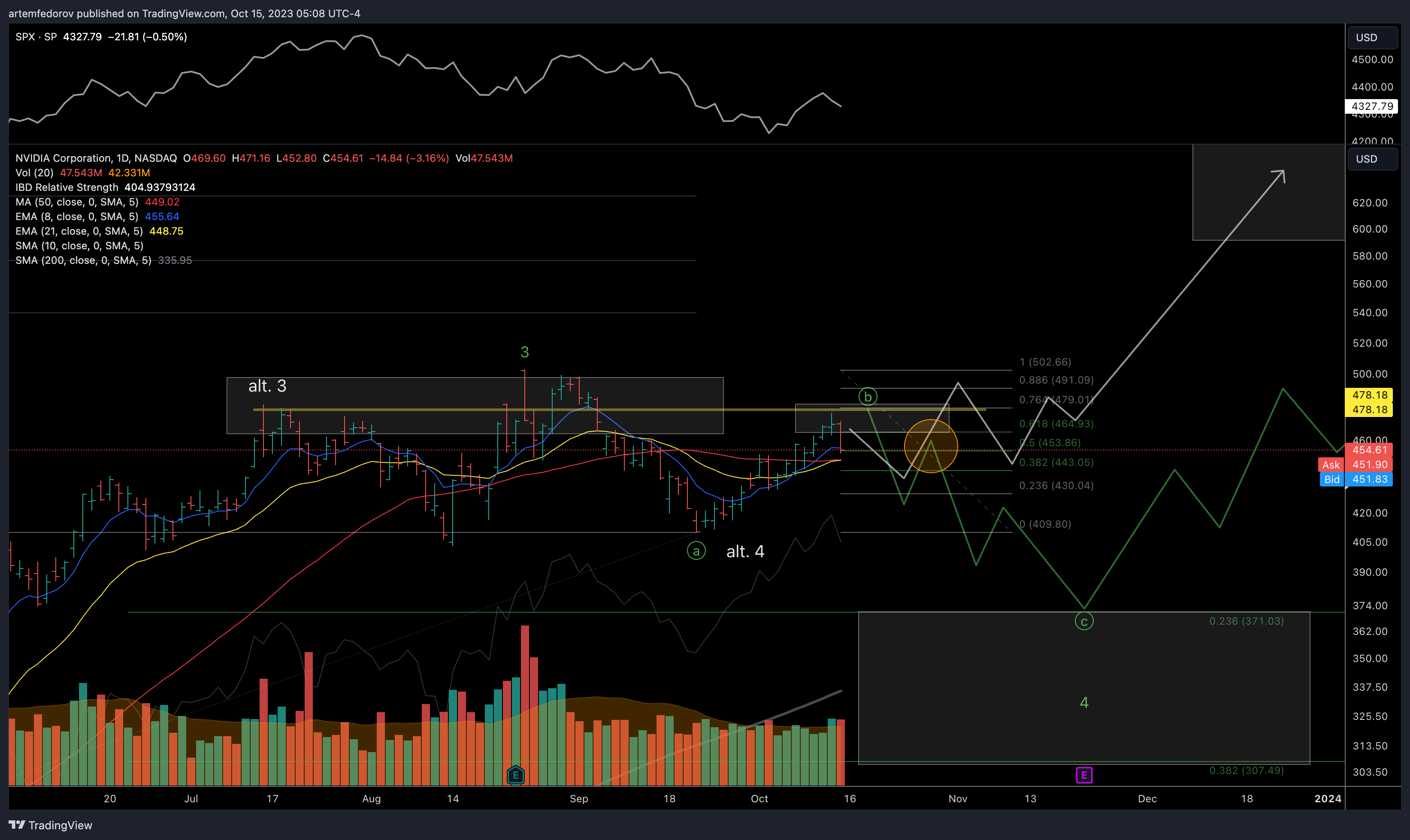Click the 4500.00 SPX scale value

point(1372,60)
